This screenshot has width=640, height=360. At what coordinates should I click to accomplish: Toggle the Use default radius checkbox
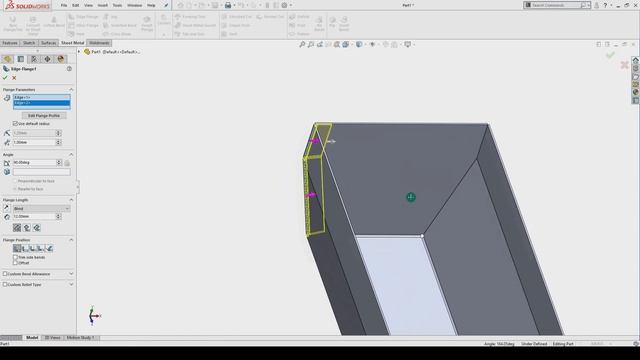16,123
